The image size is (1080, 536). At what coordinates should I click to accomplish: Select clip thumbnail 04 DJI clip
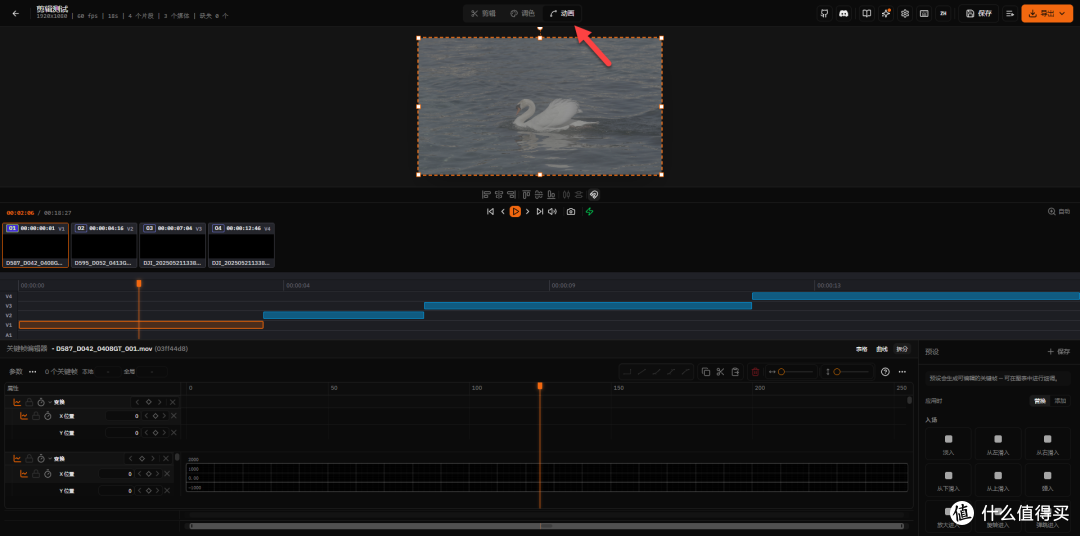click(242, 245)
